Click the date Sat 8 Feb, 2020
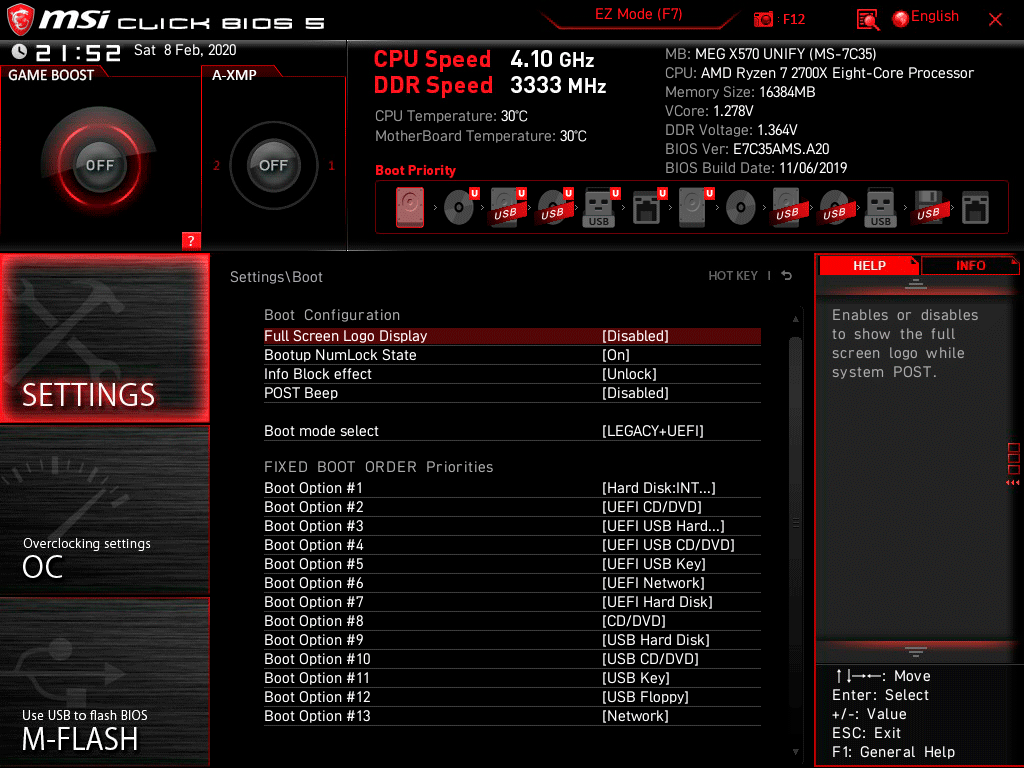Image resolution: width=1024 pixels, height=768 pixels. 185,50
